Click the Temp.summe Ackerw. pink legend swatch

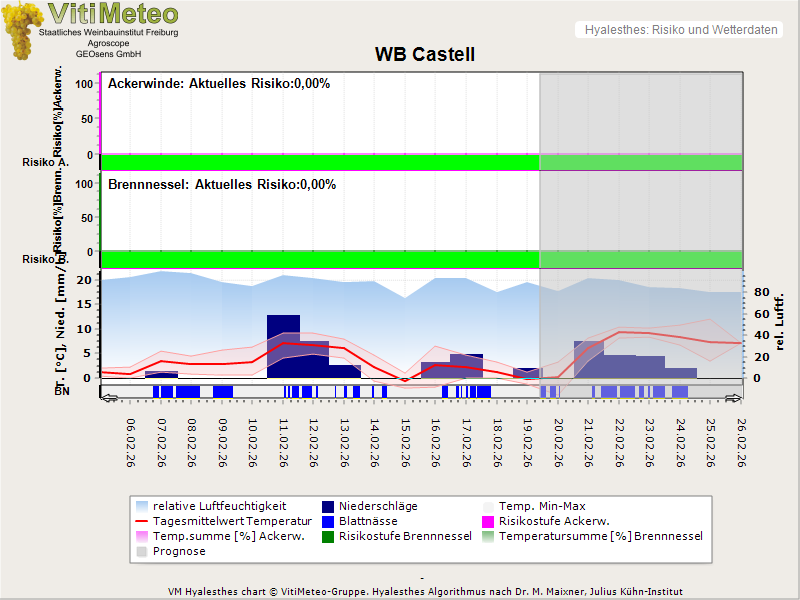point(141,536)
